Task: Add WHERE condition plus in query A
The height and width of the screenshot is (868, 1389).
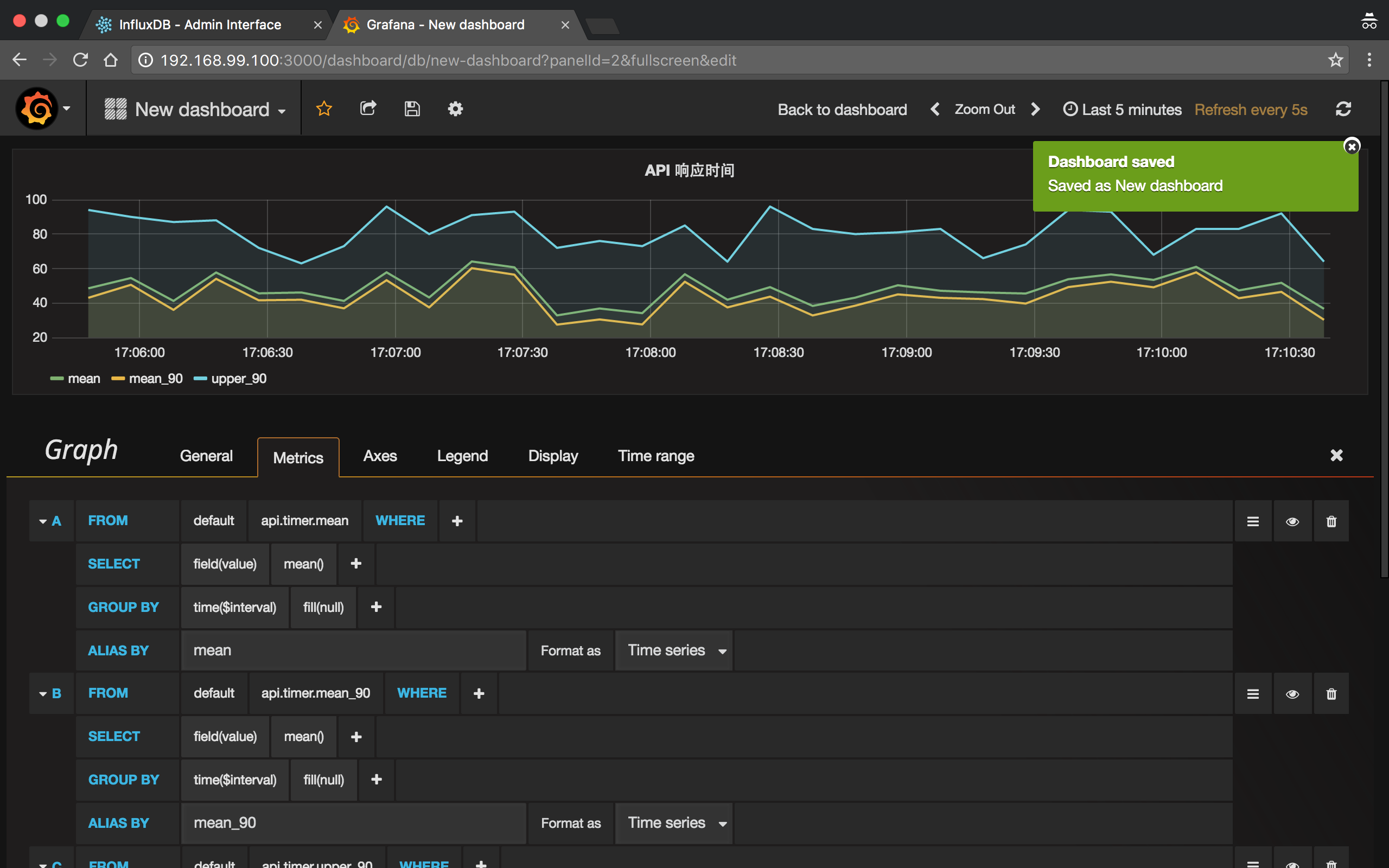Action: pos(457,521)
